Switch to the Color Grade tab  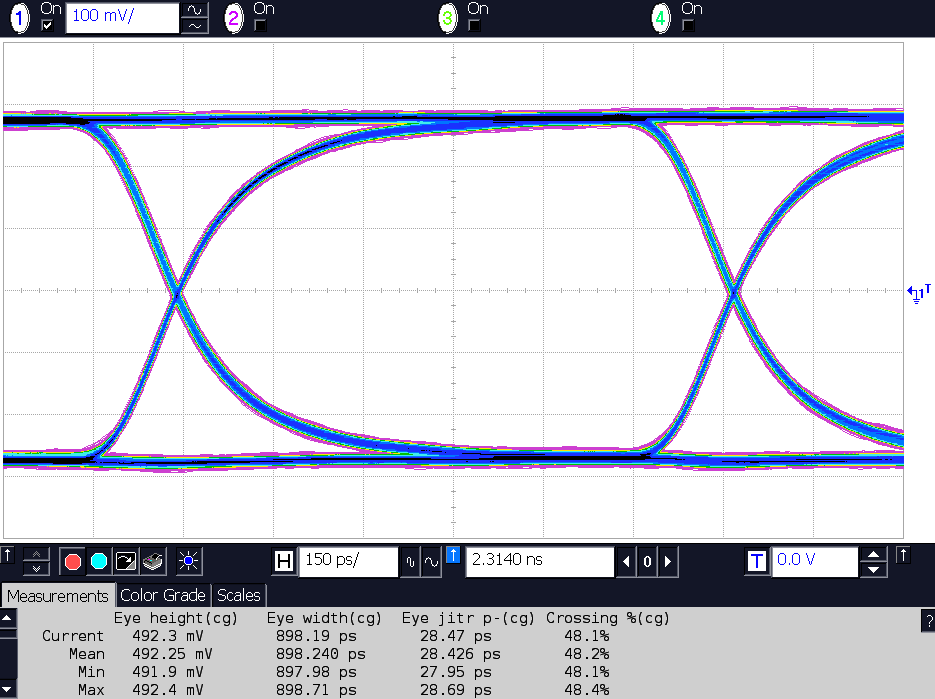point(163,595)
